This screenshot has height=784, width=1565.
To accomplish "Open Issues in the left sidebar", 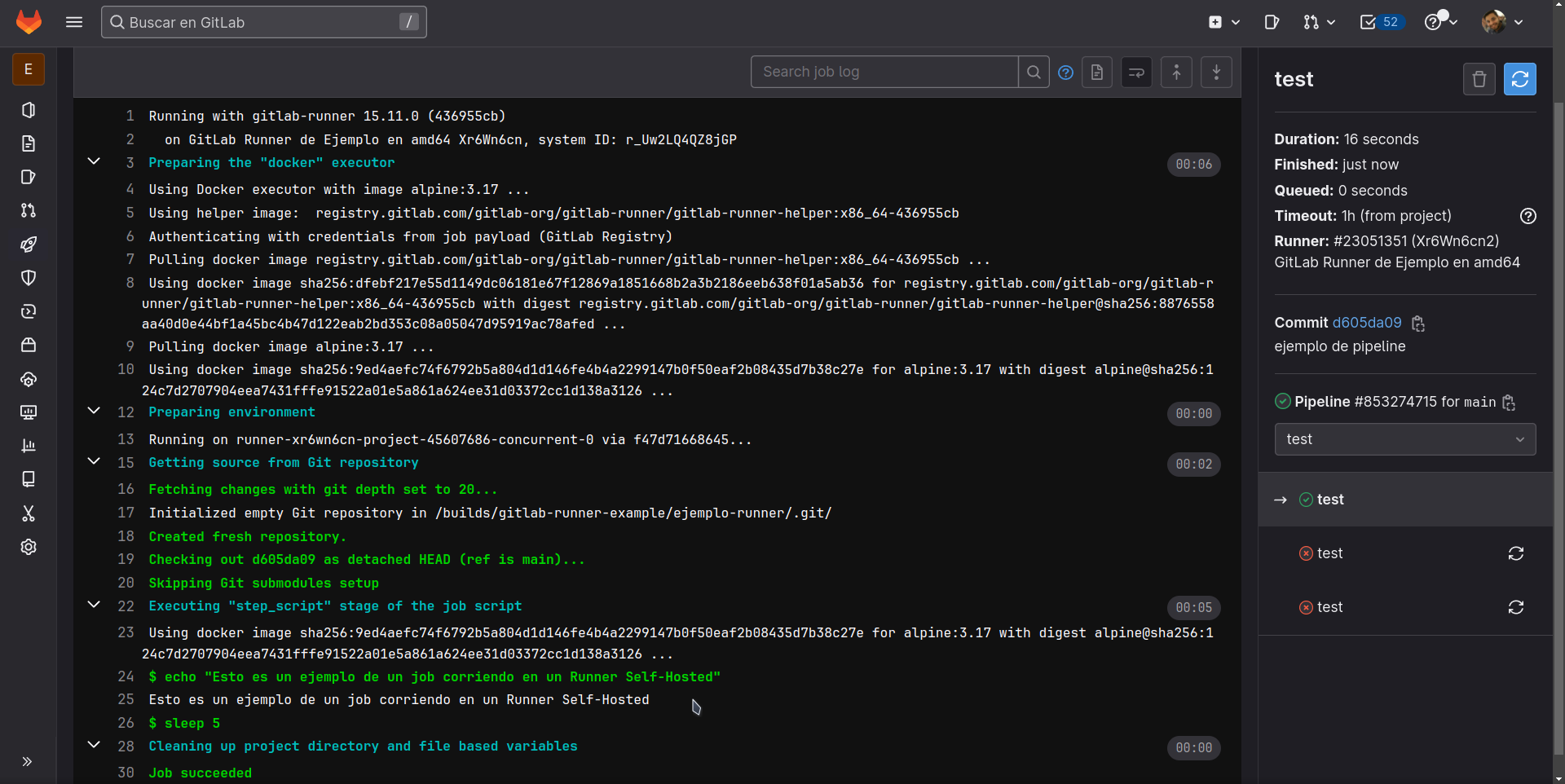I will click(x=29, y=177).
